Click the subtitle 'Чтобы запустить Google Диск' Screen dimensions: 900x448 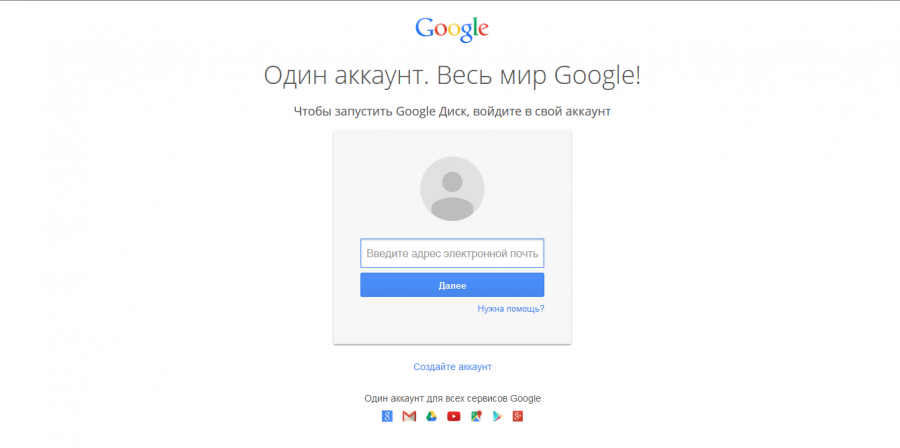[381, 112]
